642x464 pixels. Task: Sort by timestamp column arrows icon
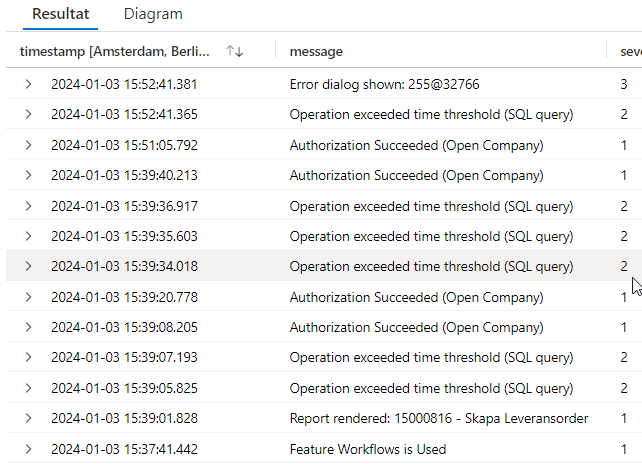tap(235, 50)
